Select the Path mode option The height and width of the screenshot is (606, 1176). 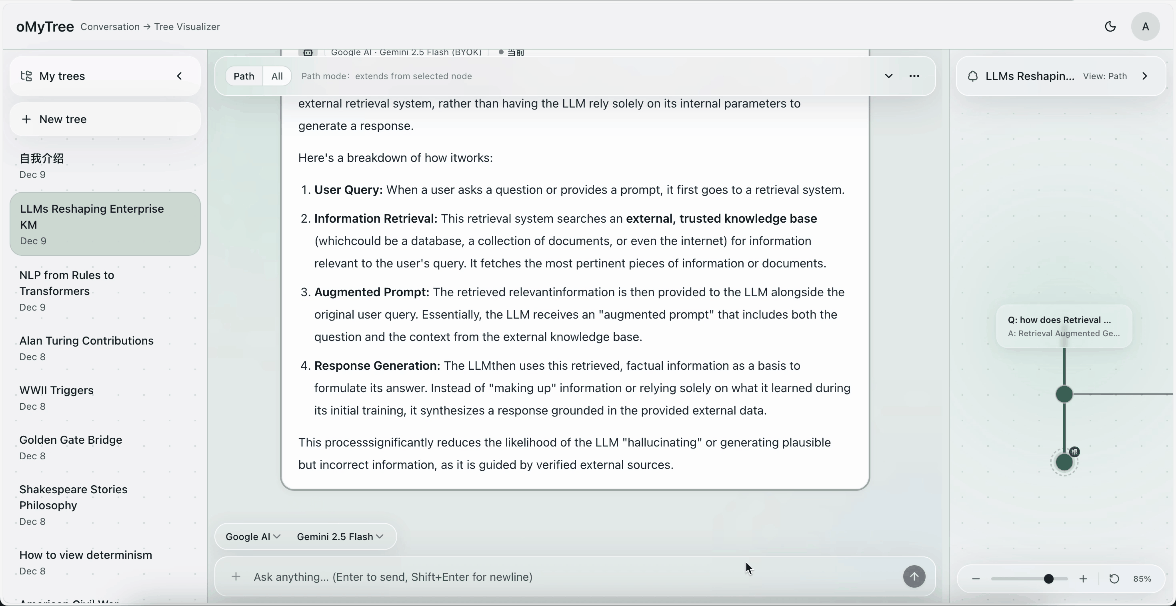243,75
